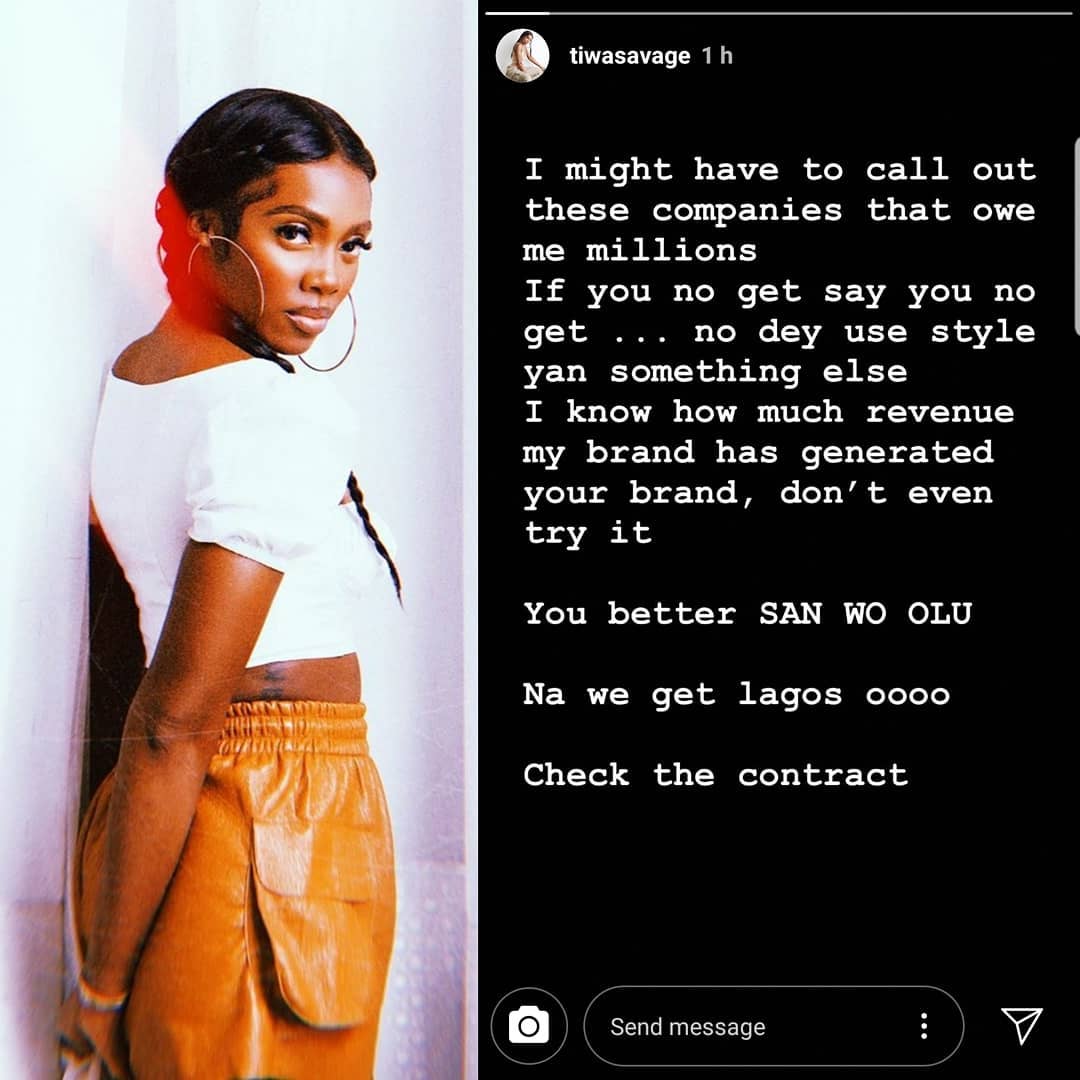This screenshot has height=1080, width=1080.
Task: Click the '1 h' story timestamp
Action: (x=717, y=56)
